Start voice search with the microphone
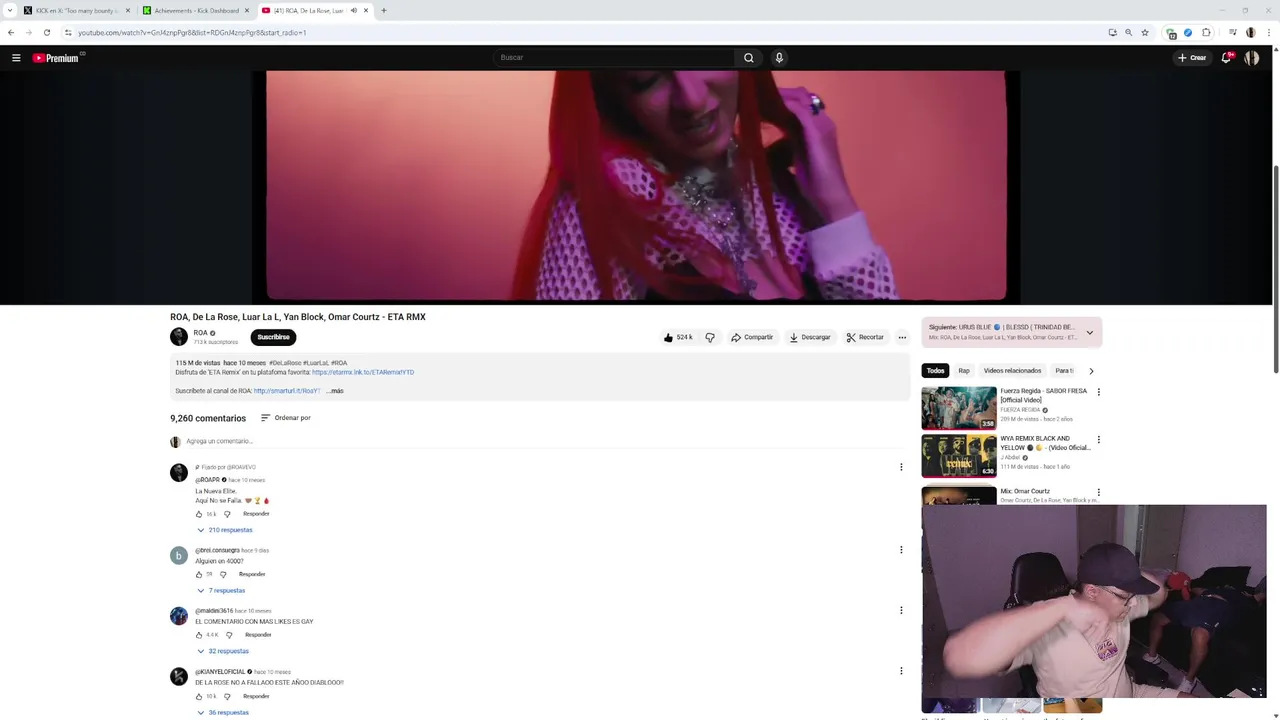Viewport: 1280px width, 720px height. point(779,58)
